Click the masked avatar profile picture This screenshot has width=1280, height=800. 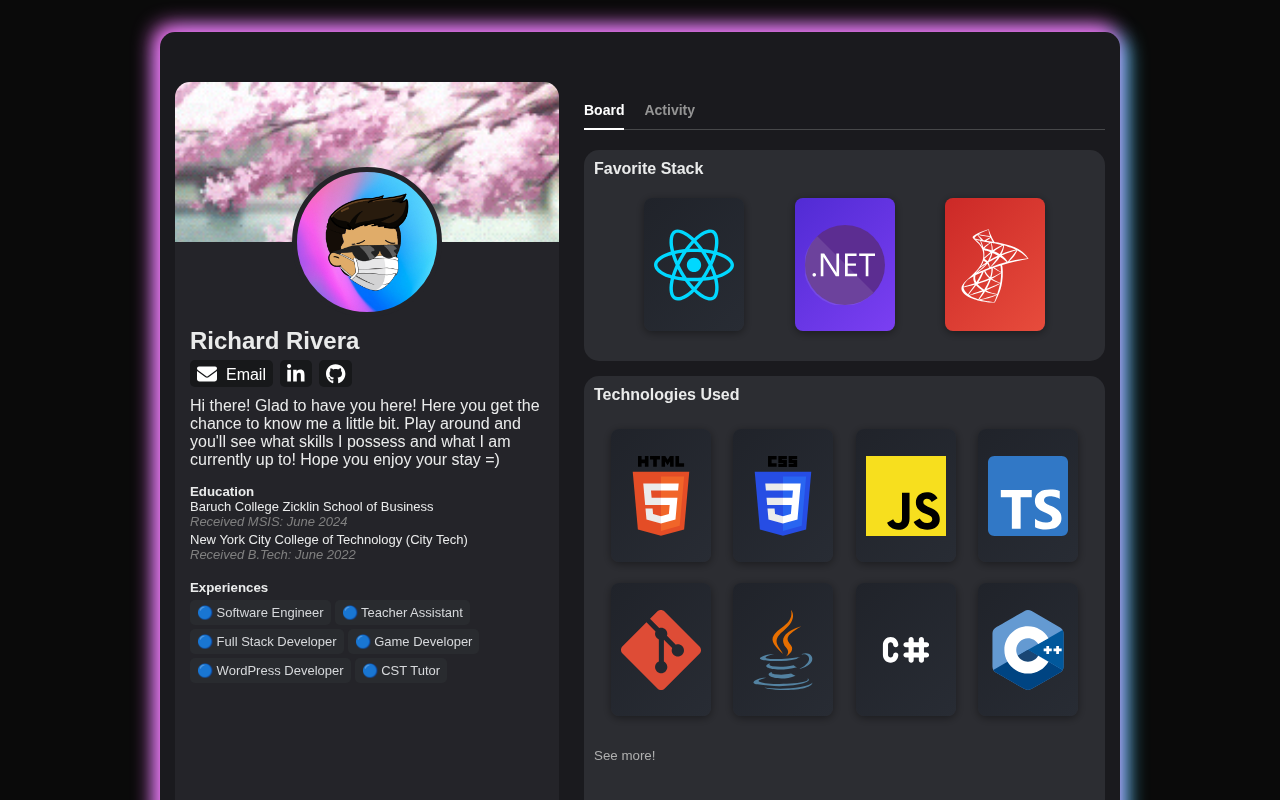367,242
